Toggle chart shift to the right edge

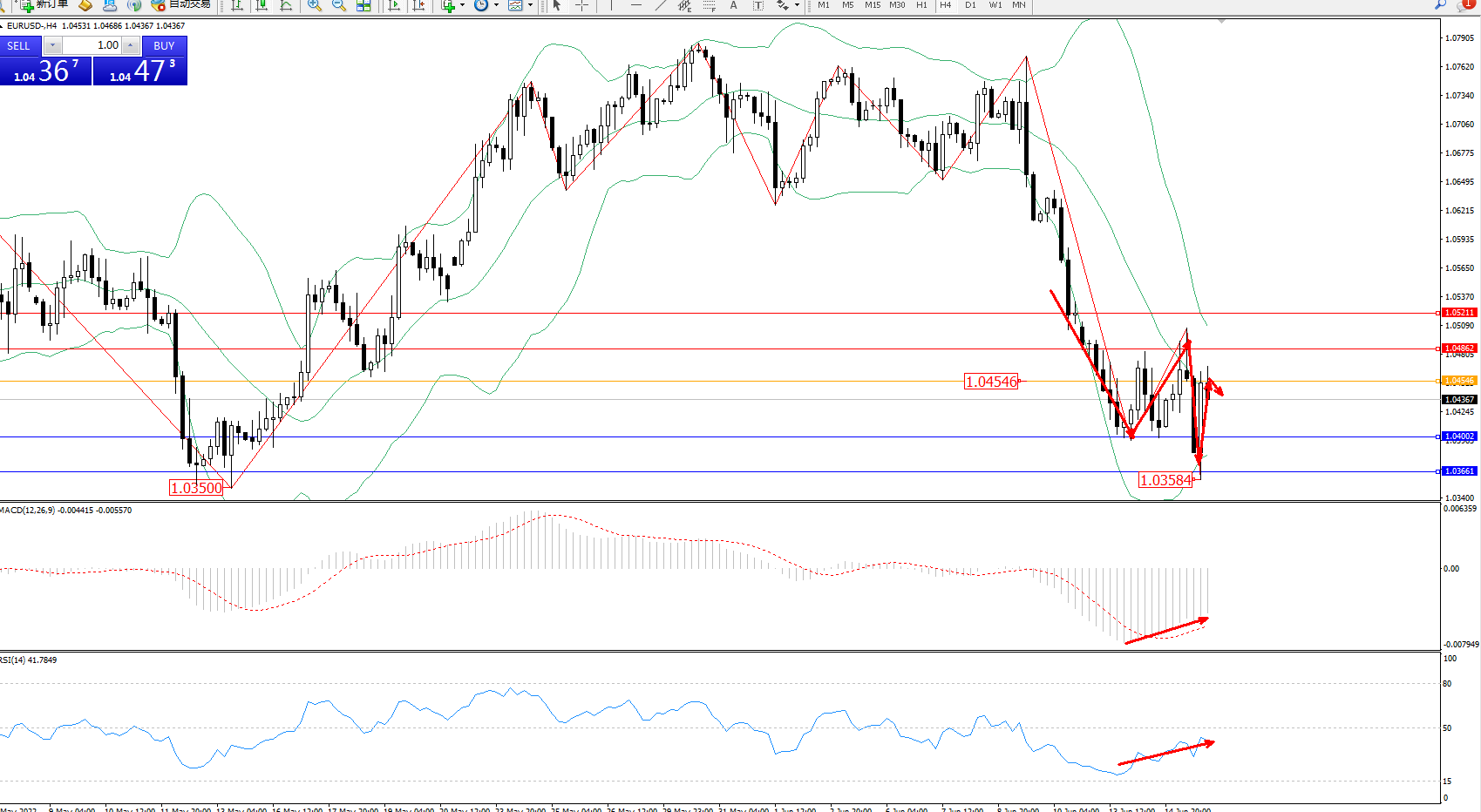419,6
